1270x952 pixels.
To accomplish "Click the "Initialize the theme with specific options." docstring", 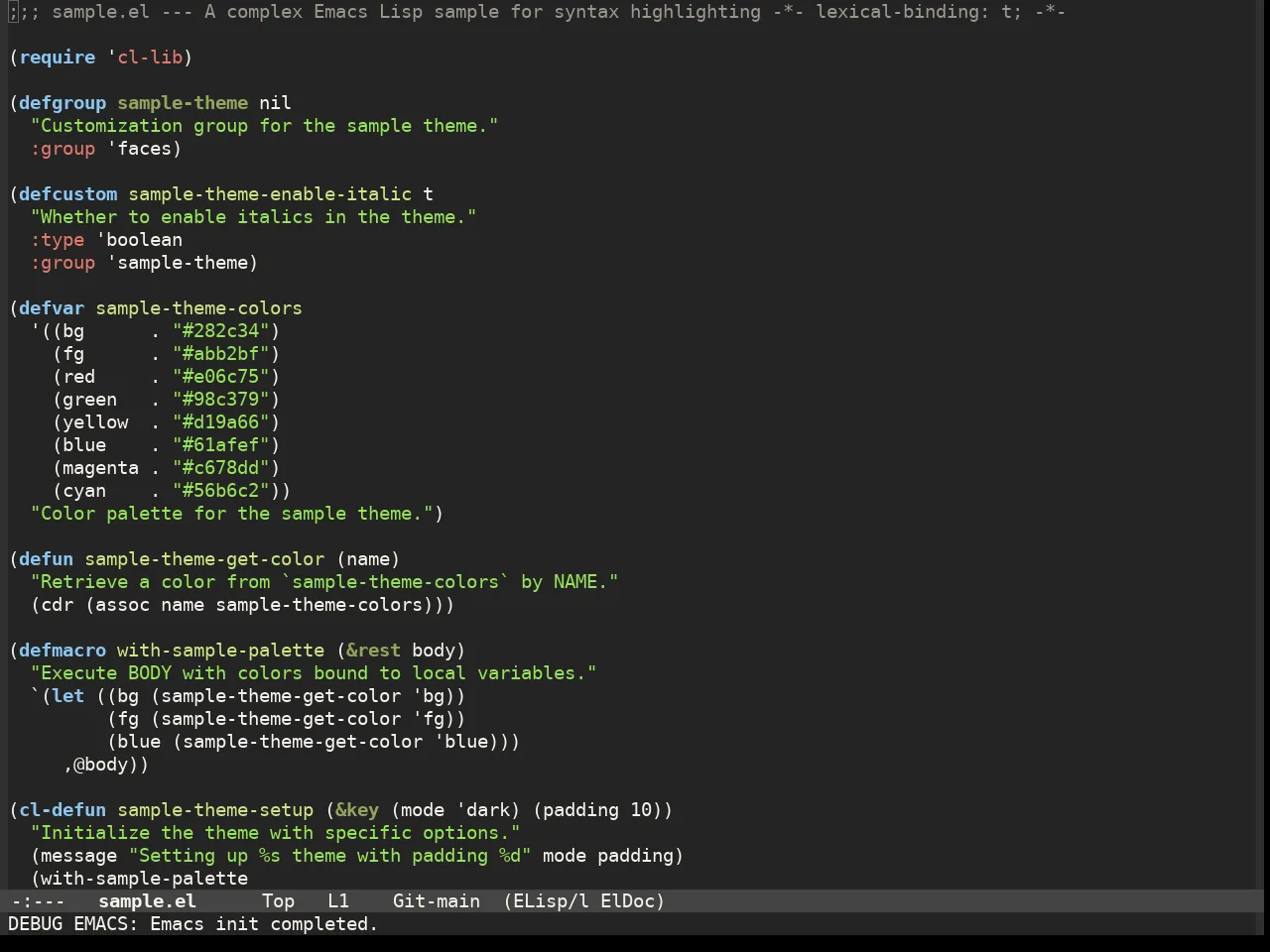I will [x=276, y=833].
